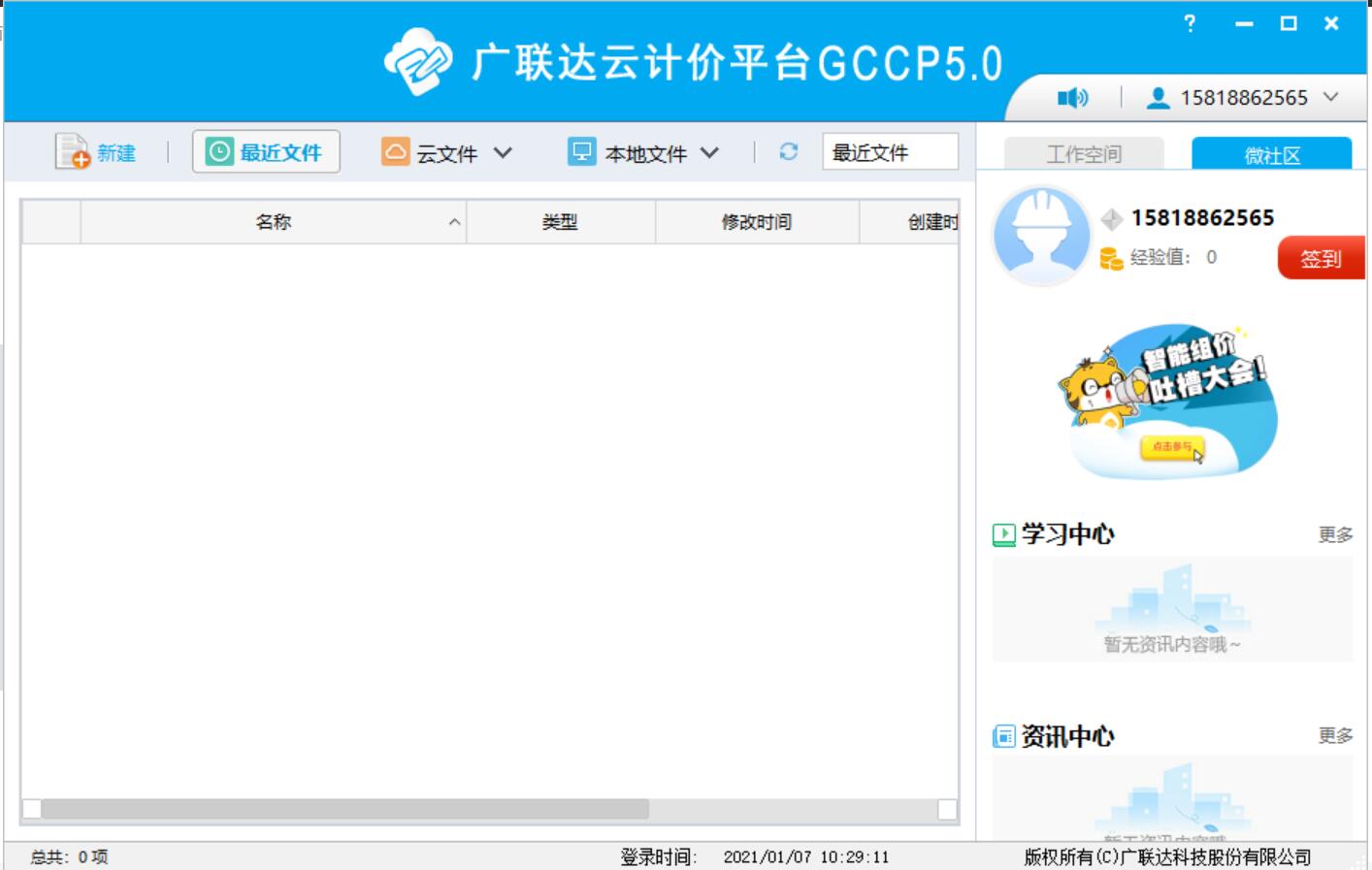Close the GCCP window
Viewport: 1372px width, 870px height.
1331,23
